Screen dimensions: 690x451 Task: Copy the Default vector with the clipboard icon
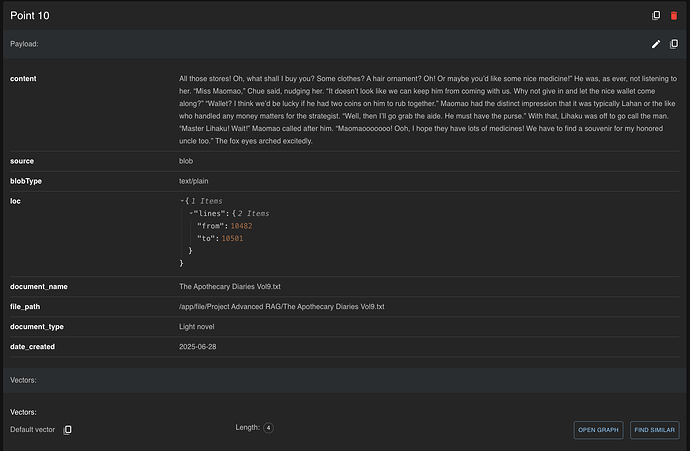pyautogui.click(x=67, y=429)
